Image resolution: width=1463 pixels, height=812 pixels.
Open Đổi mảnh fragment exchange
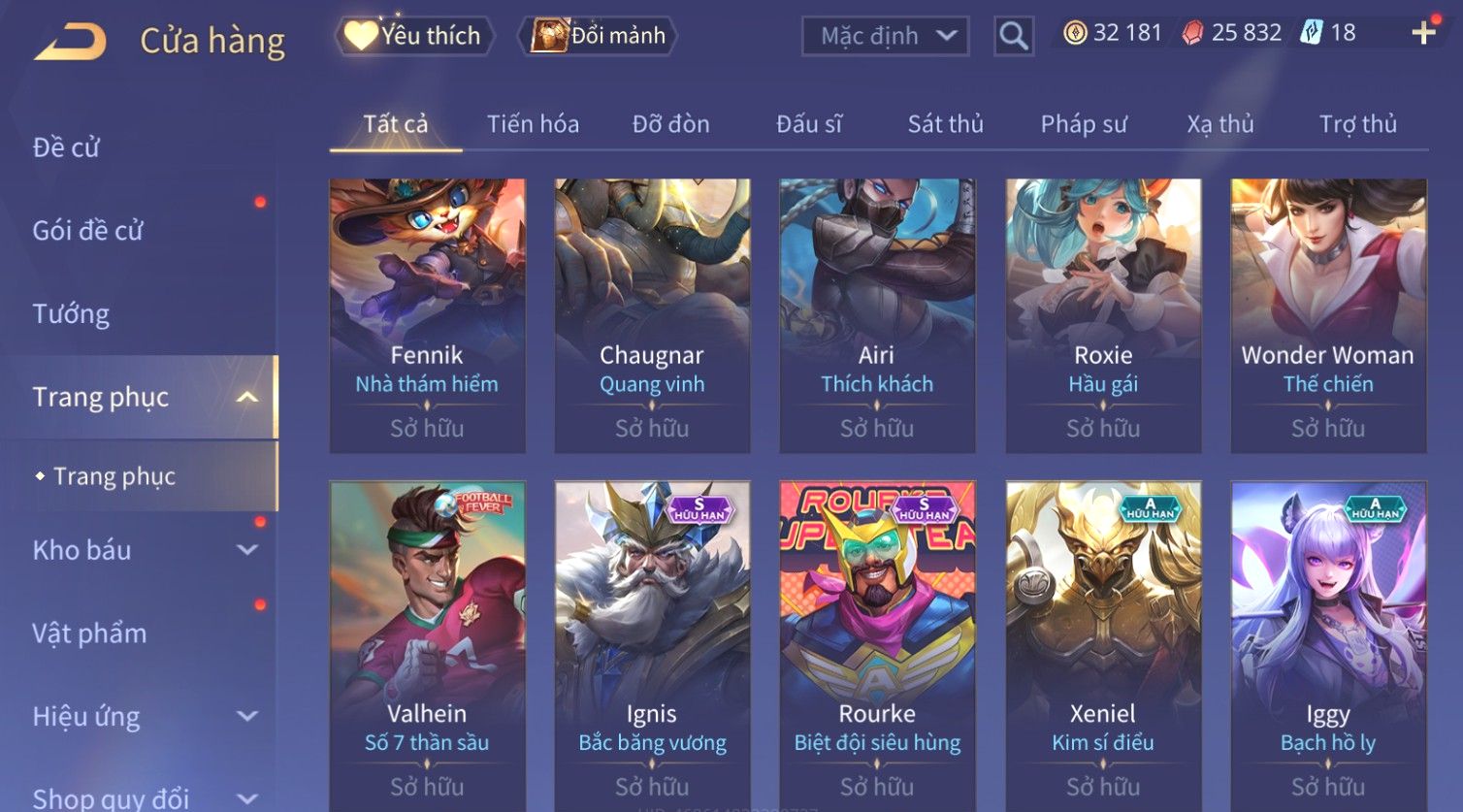tap(599, 36)
